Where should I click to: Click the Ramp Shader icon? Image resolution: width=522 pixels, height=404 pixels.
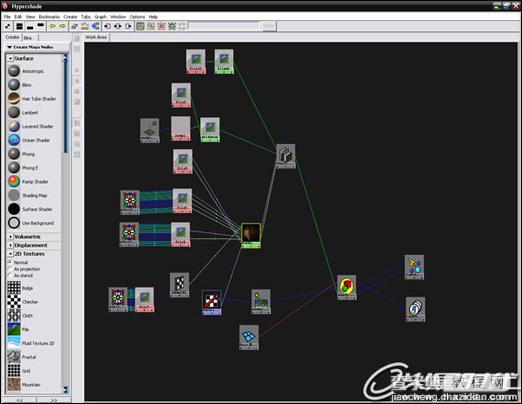[14, 181]
